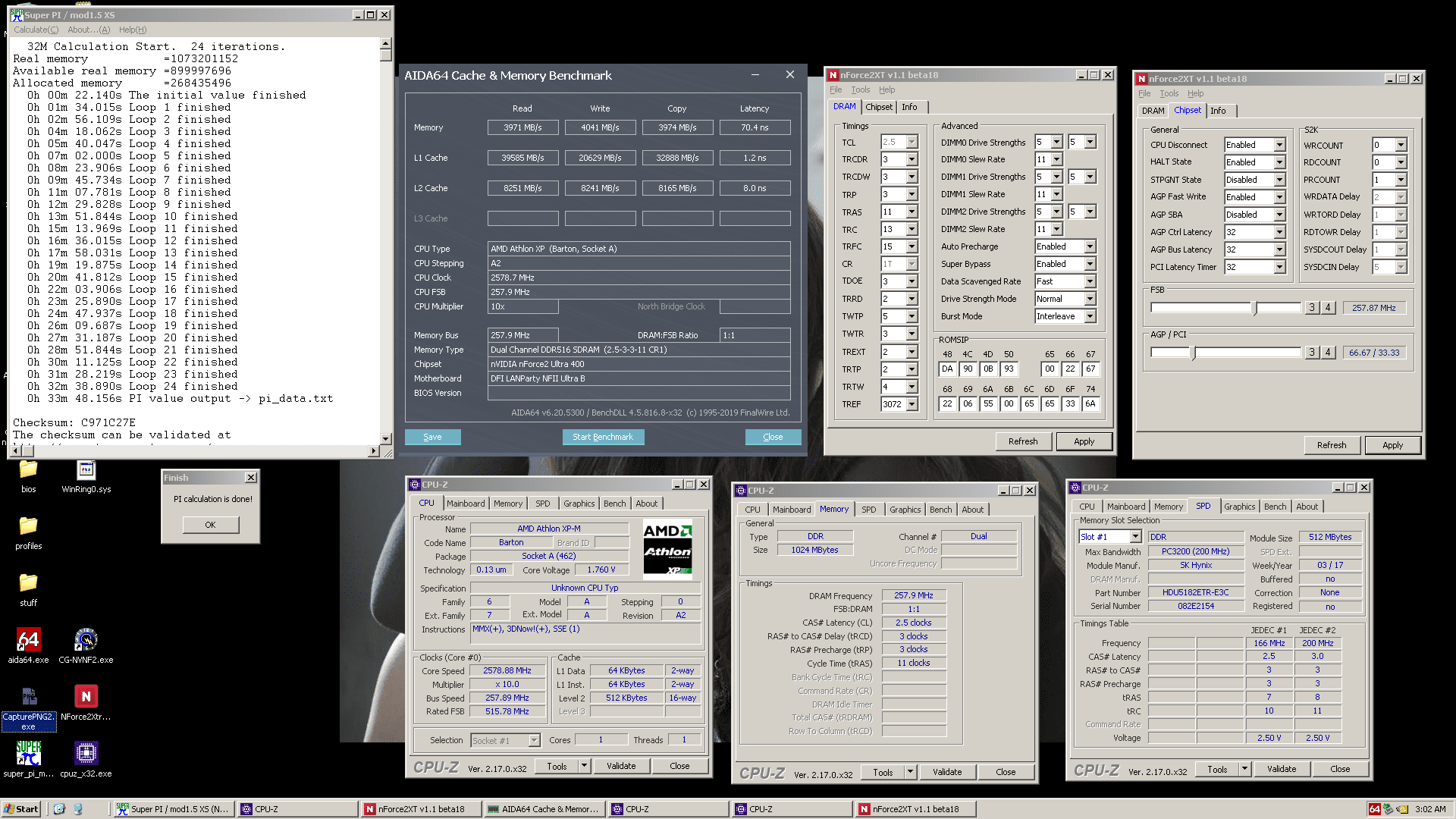This screenshot has height=819, width=1456.
Task: Click Apply in nForce2XT DRAM window
Action: pyautogui.click(x=1084, y=441)
